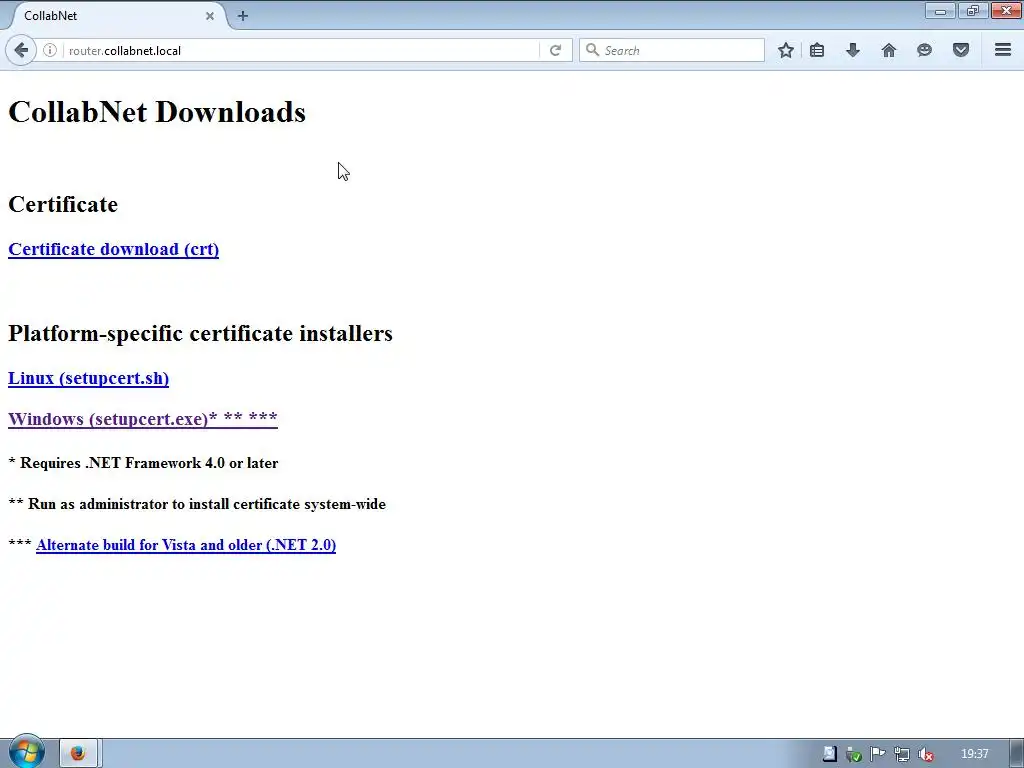
Task: Reload the current page
Action: coord(555,50)
